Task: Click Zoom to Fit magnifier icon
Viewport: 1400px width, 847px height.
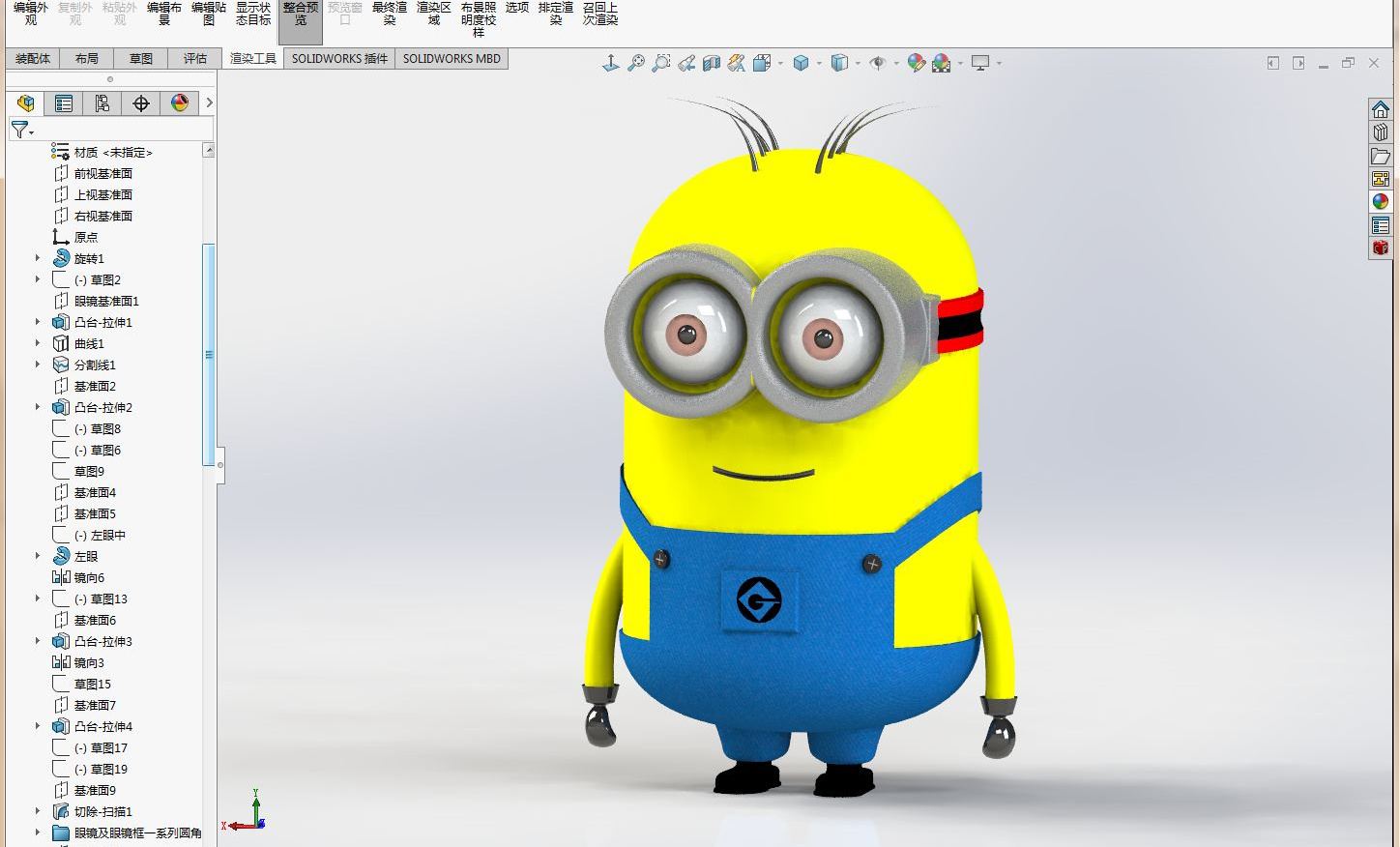Action: click(x=636, y=63)
